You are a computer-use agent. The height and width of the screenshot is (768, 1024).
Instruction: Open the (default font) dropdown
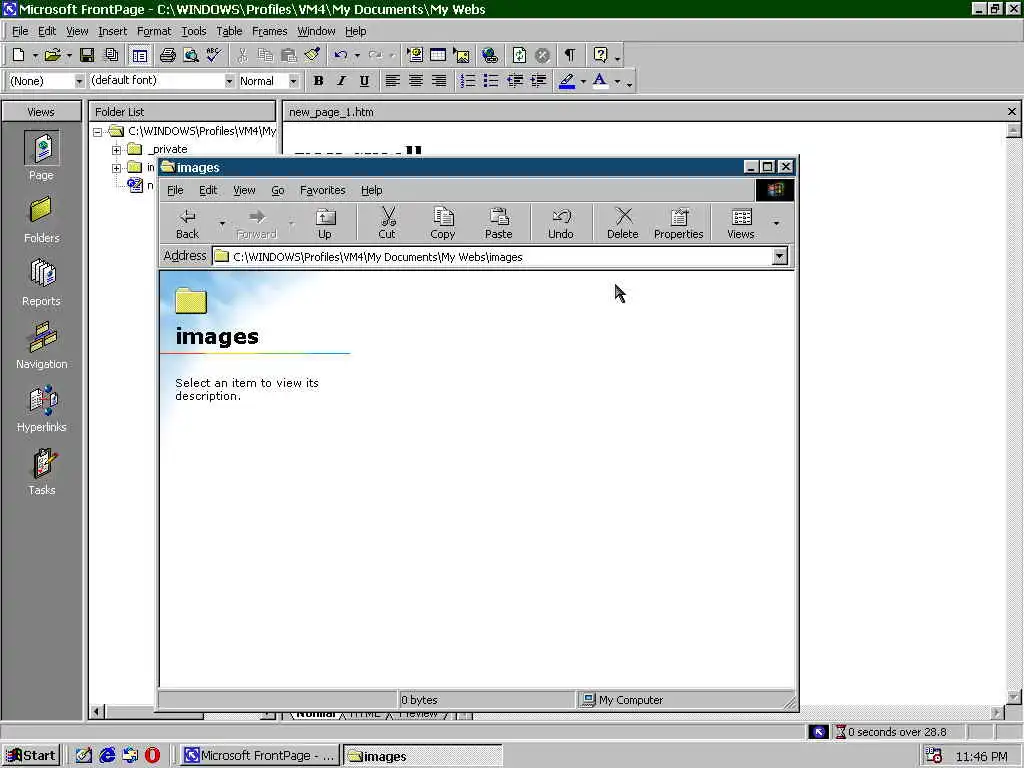[x=229, y=81]
